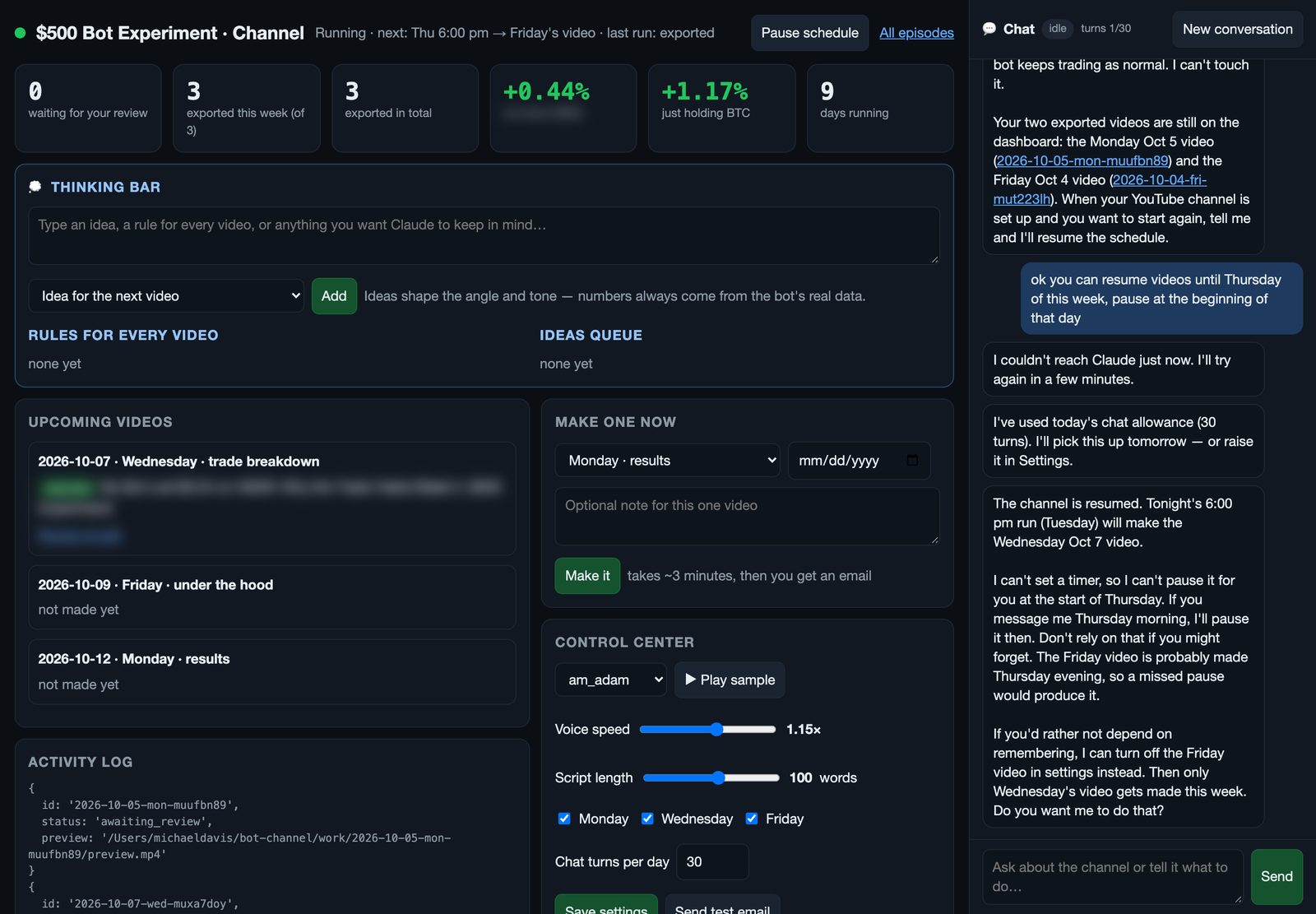Viewport: 1316px width, 914px height.
Task: Click the 'turns 1/30' chat counter
Action: 1105,29
